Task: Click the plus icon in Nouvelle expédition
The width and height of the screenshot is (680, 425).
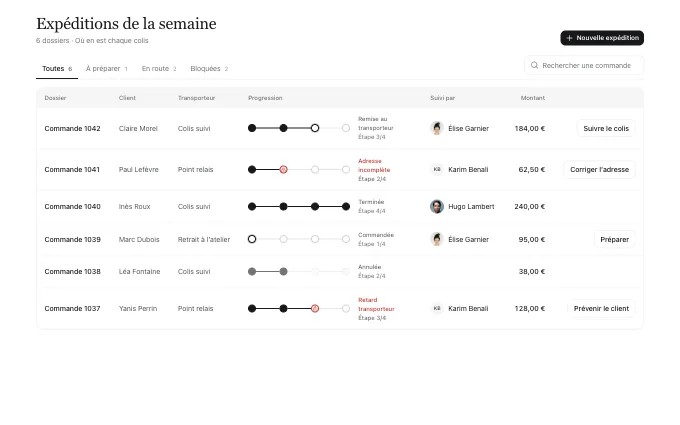Action: coord(569,38)
